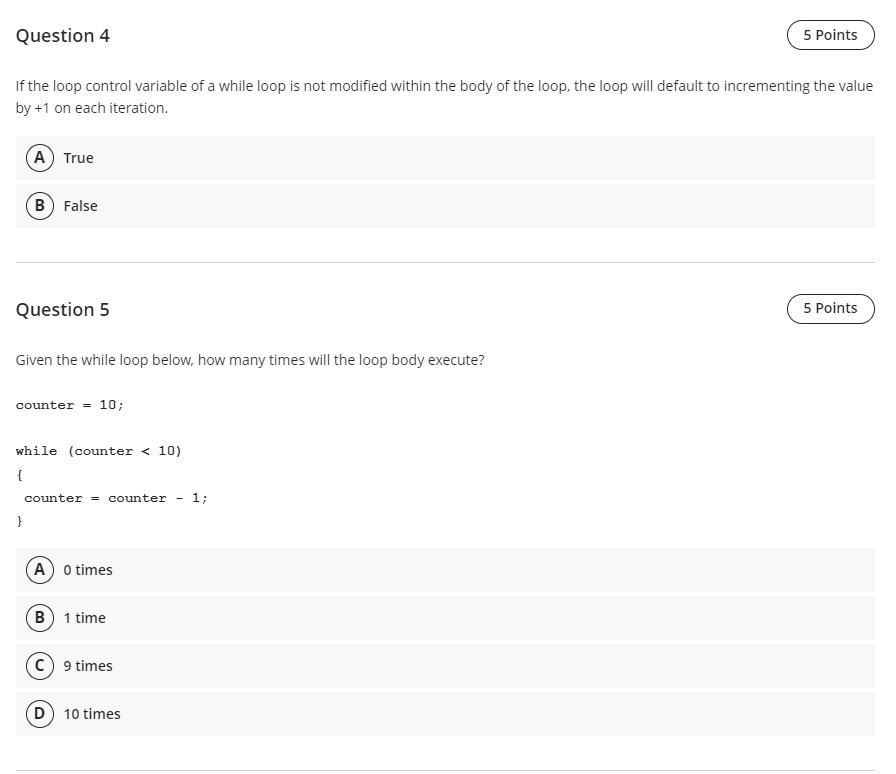
Task: Click the 5 Points badge for Question 5
Action: (x=830, y=309)
